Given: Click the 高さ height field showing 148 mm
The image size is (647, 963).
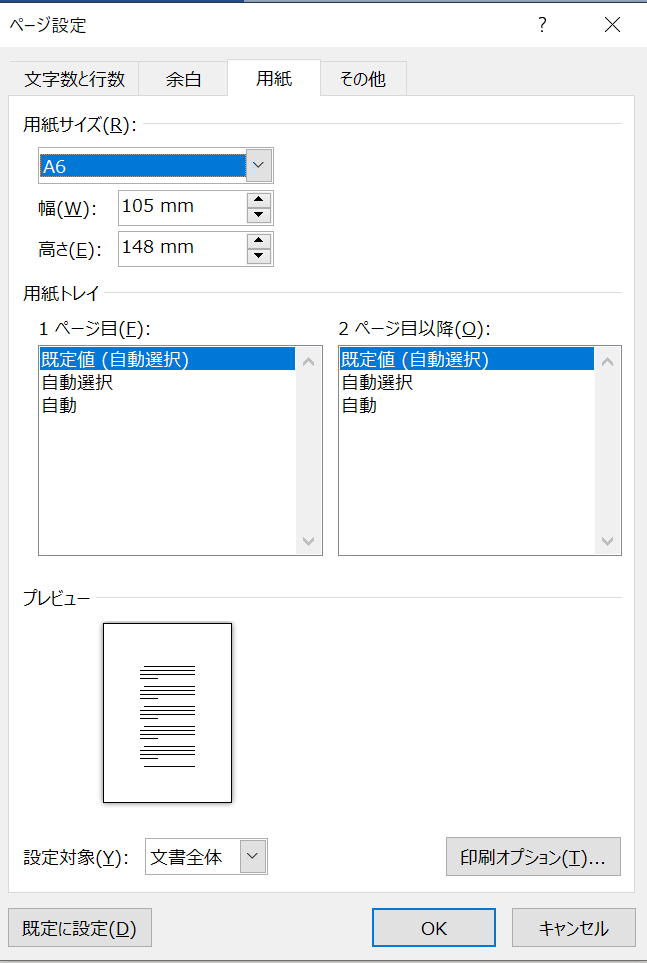Looking at the screenshot, I should [182, 249].
